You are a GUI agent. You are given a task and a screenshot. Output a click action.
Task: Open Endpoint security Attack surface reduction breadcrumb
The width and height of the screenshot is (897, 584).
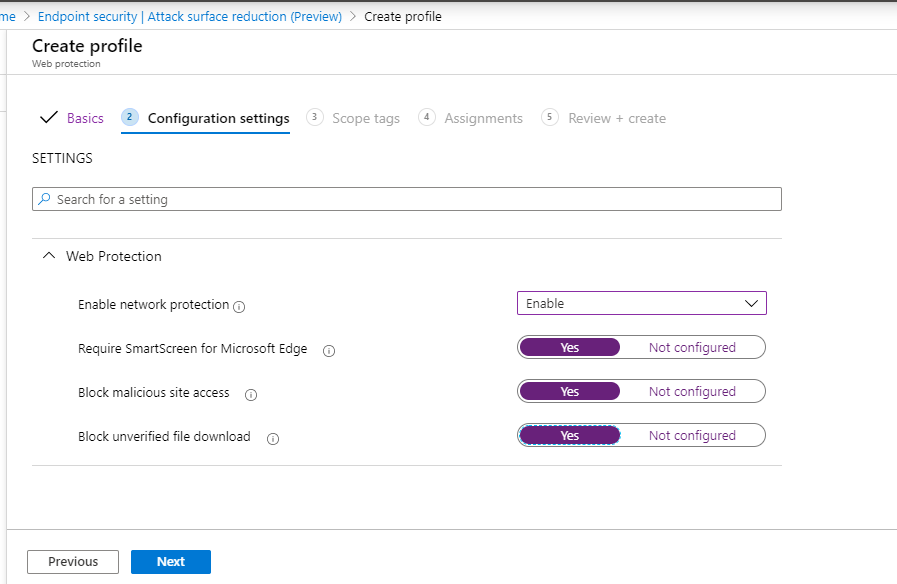pos(190,16)
